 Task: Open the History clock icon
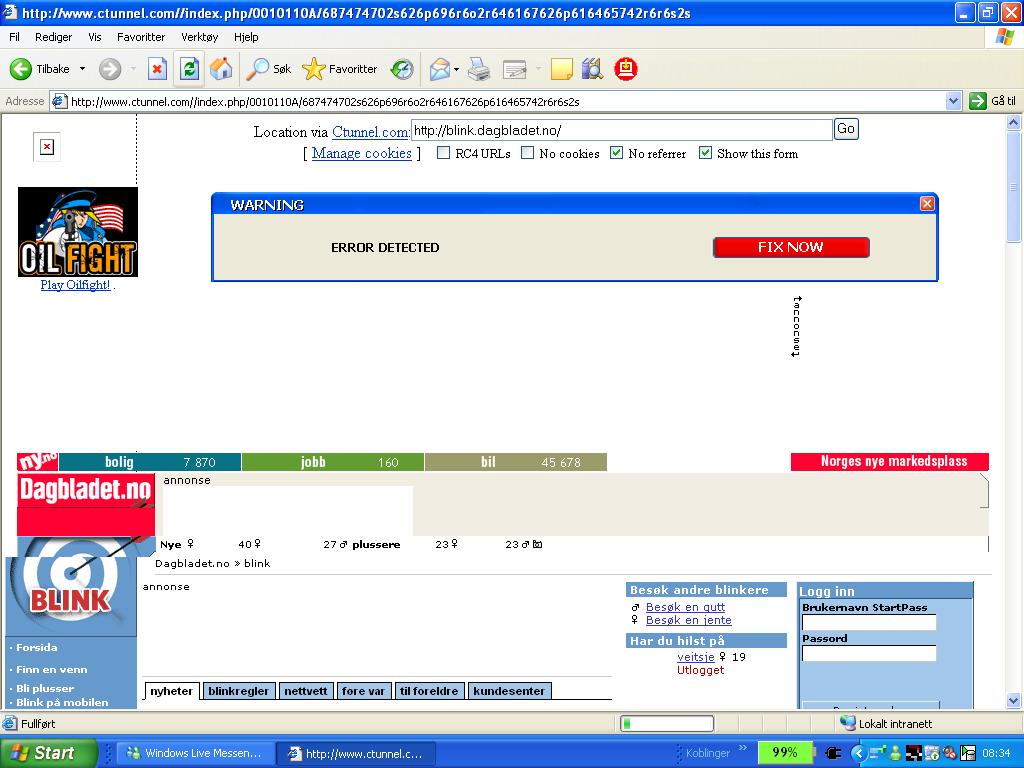coord(402,69)
